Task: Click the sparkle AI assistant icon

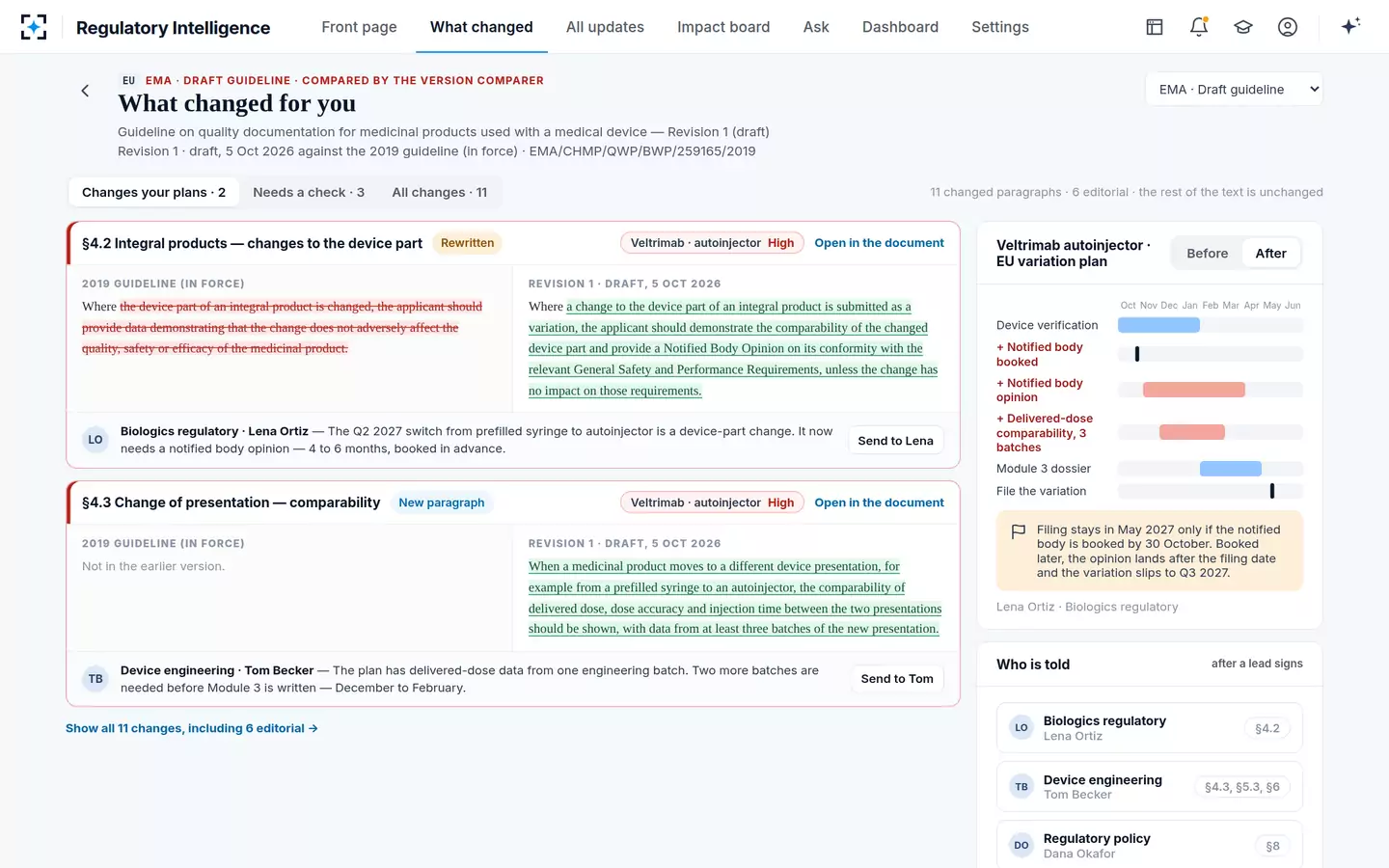Action: [x=1350, y=26]
